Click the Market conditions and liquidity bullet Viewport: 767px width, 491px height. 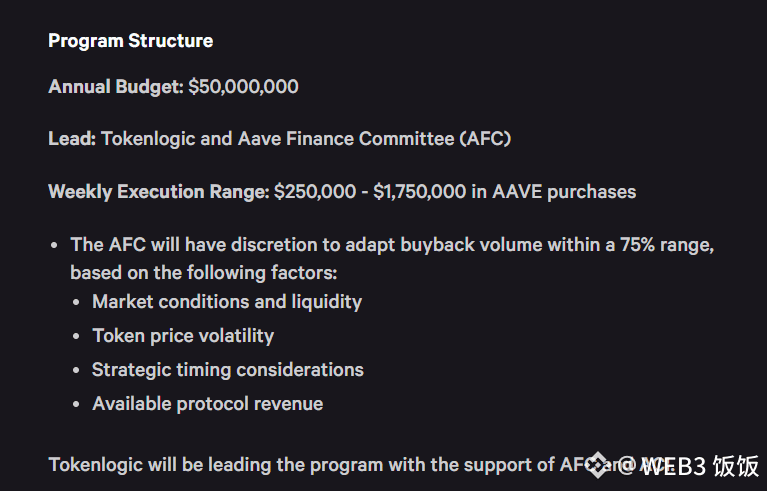(227, 301)
